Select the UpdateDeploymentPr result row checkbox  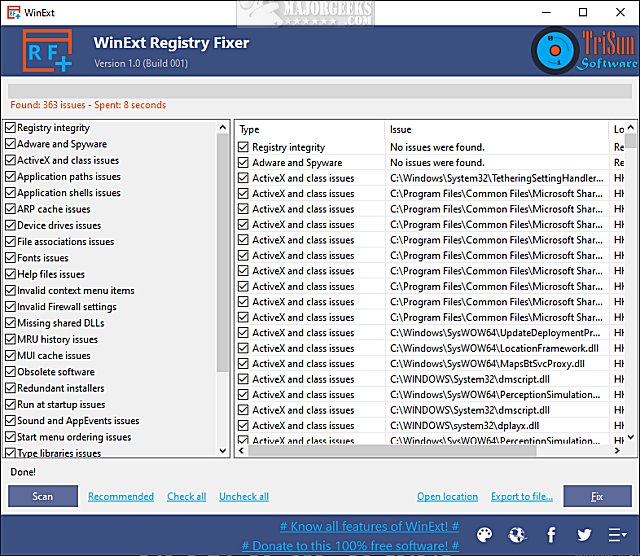coord(243,333)
